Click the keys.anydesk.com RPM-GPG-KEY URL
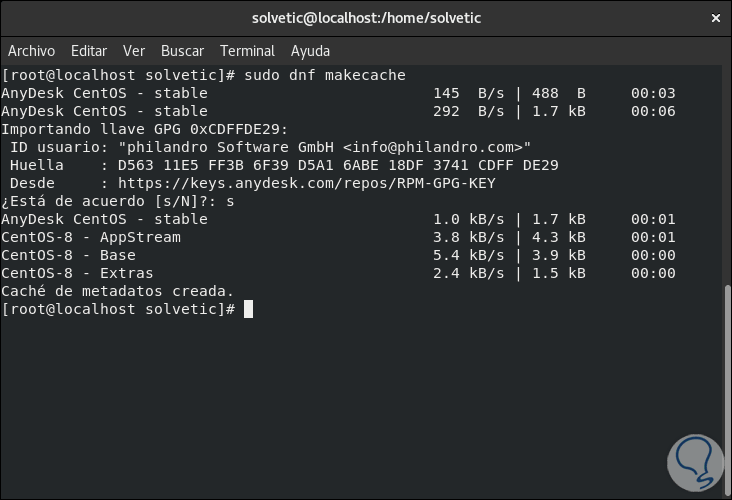The width and height of the screenshot is (732, 500). [306, 183]
